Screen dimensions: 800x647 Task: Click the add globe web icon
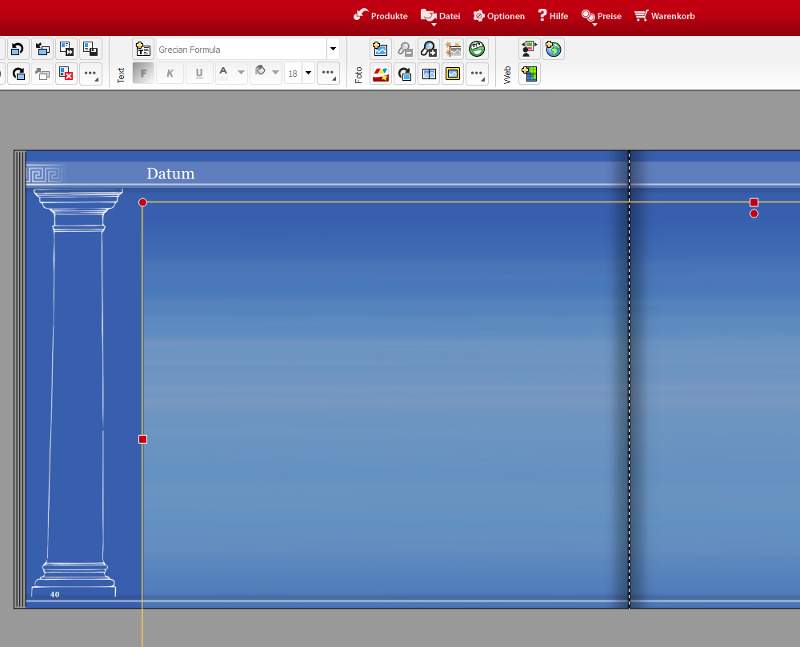click(553, 49)
